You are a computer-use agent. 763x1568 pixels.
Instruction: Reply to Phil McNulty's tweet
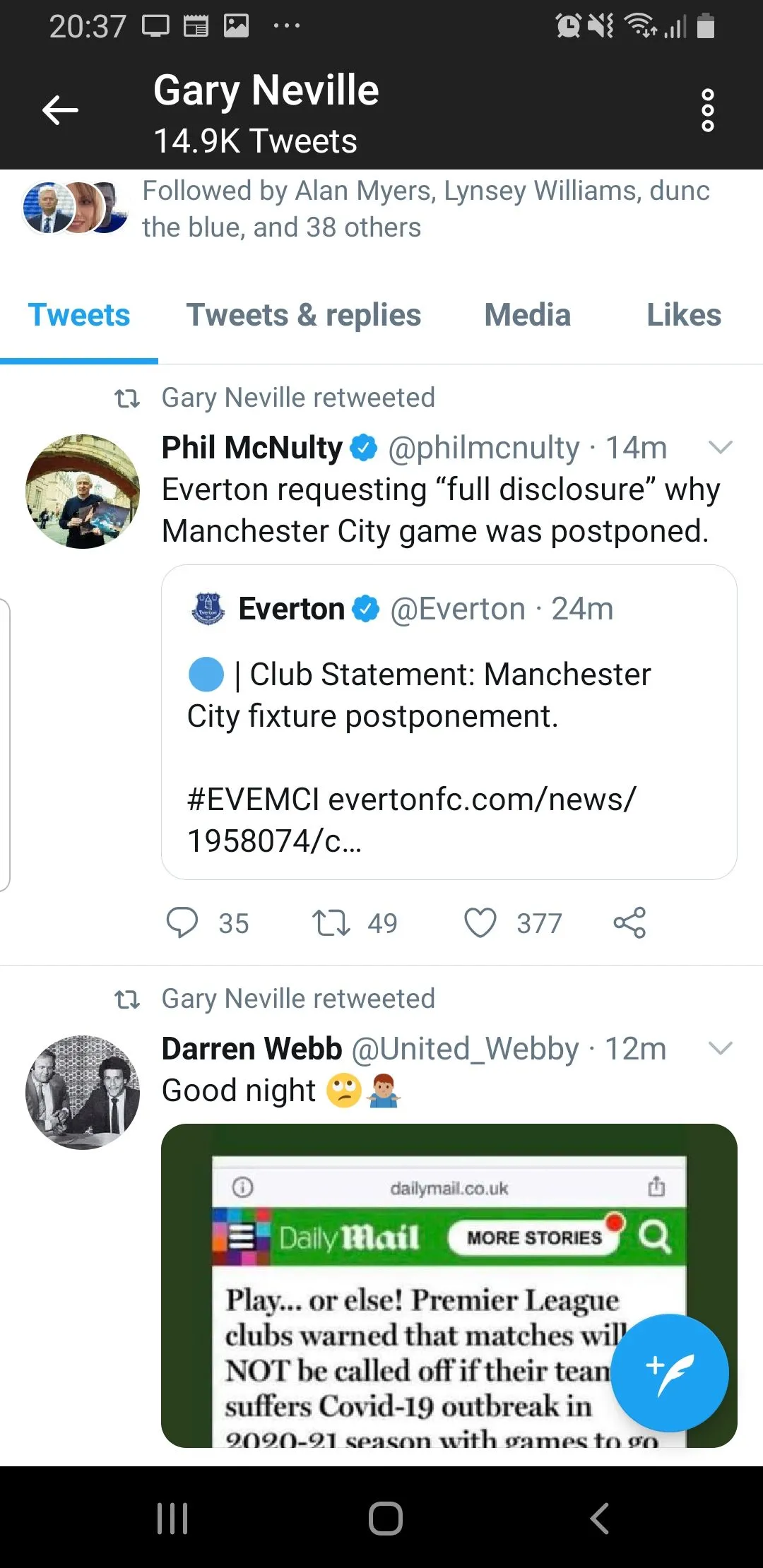[x=182, y=922]
